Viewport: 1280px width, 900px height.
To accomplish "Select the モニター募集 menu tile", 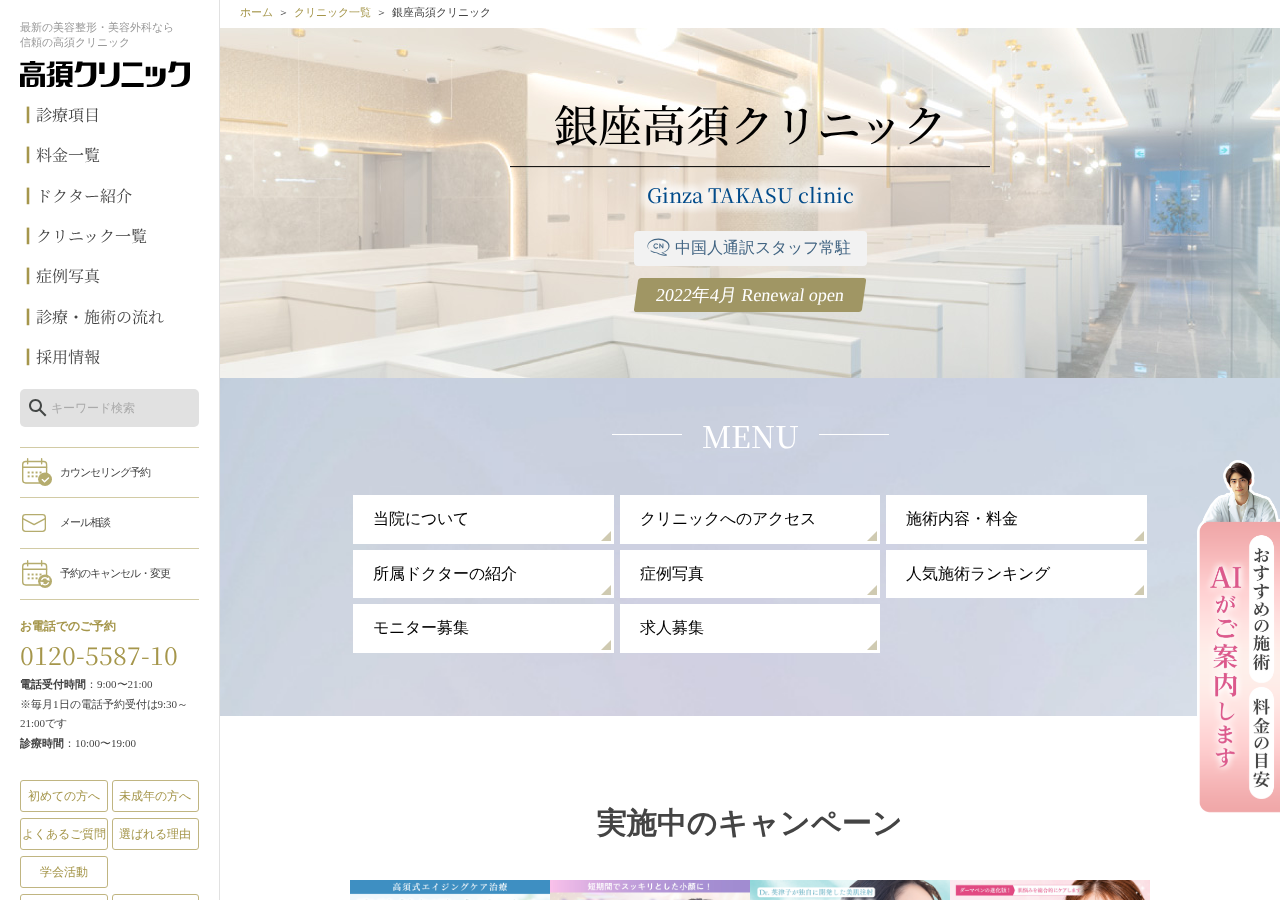I will point(483,628).
